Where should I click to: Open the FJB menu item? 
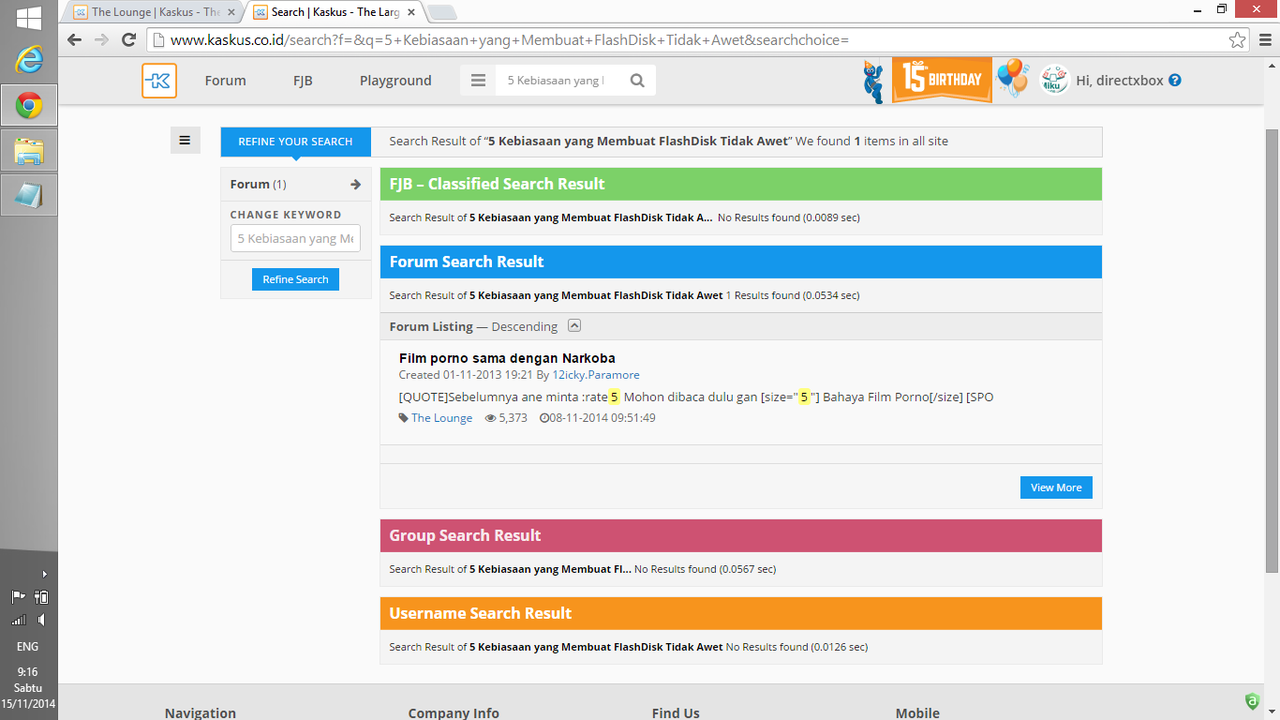[x=303, y=80]
